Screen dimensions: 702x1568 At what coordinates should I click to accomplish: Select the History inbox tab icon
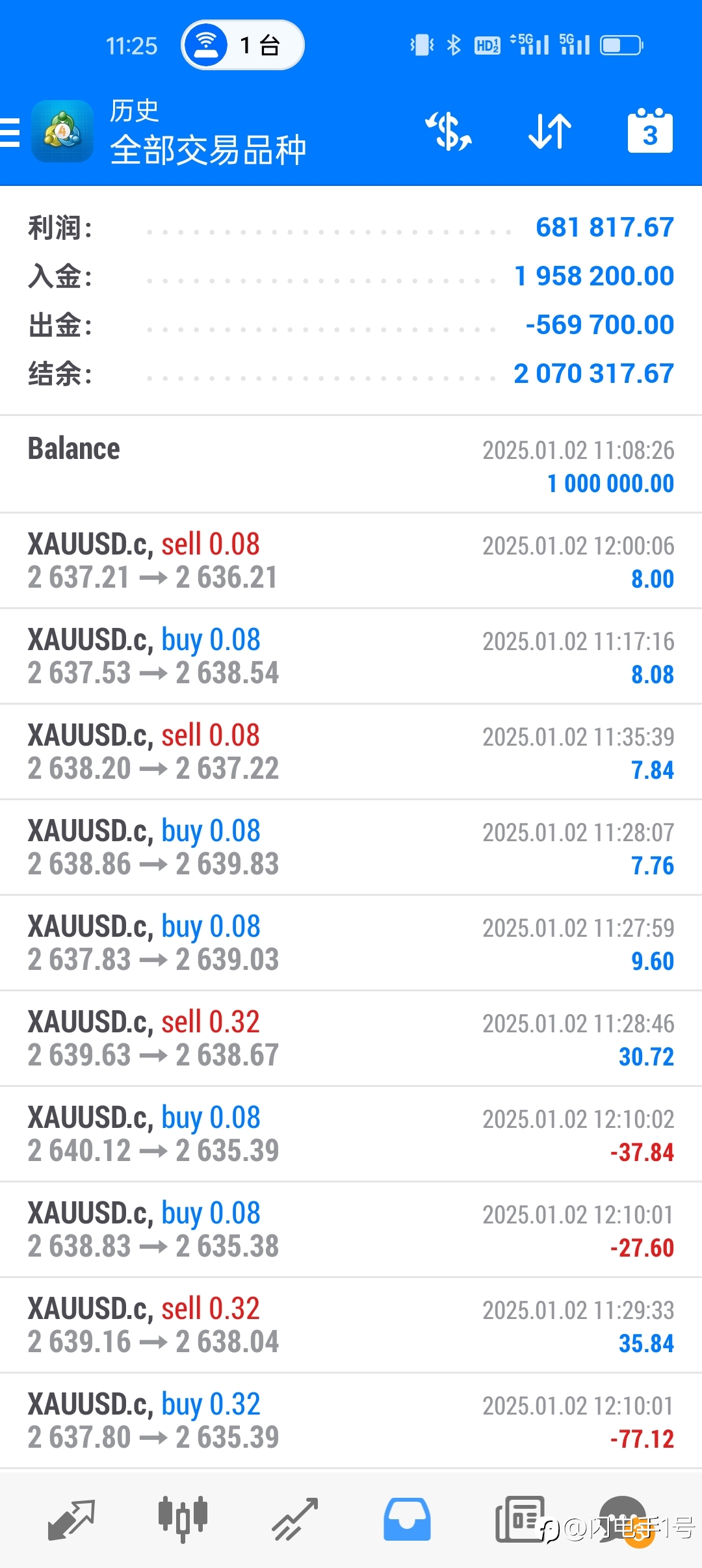point(407,1520)
